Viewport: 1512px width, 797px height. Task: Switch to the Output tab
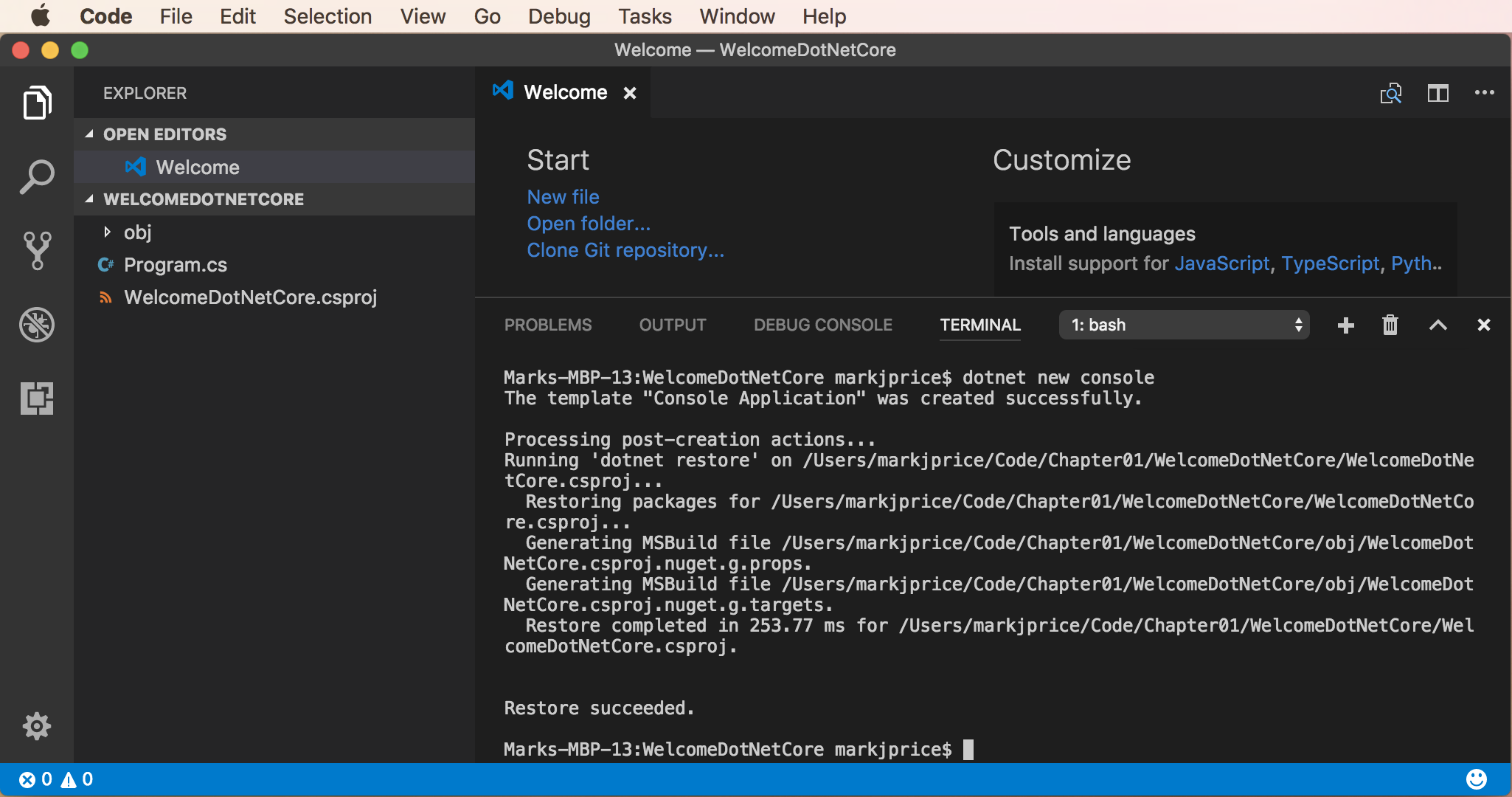click(673, 325)
